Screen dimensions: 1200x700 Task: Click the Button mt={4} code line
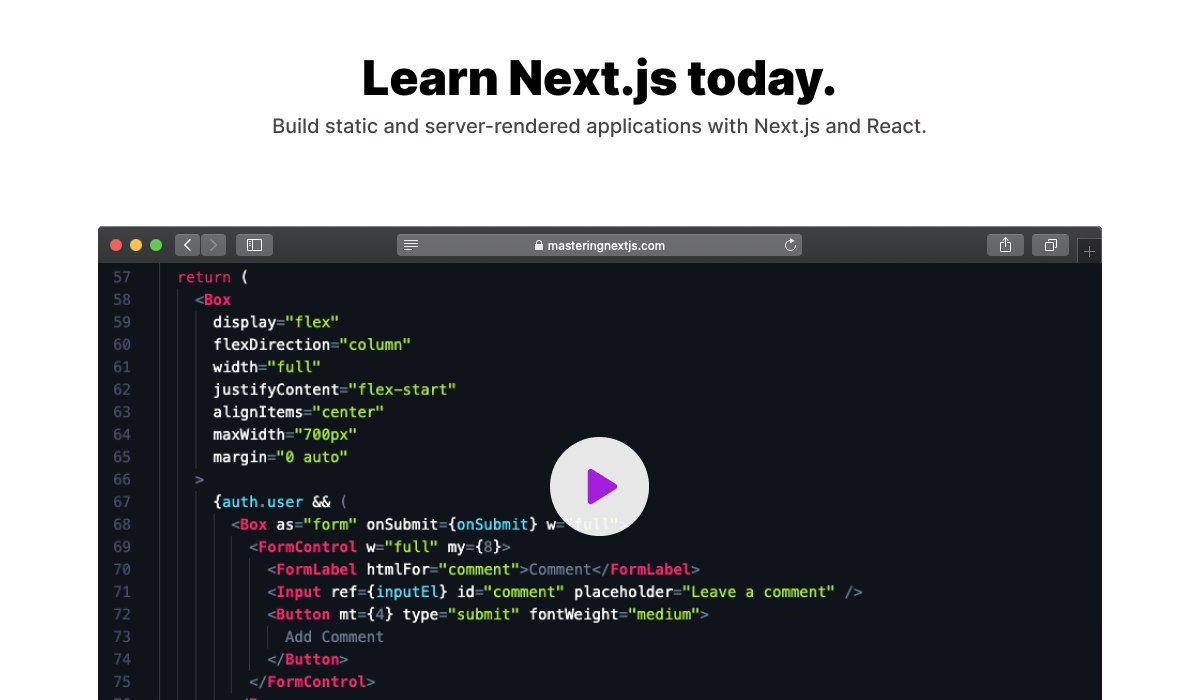(x=488, y=614)
